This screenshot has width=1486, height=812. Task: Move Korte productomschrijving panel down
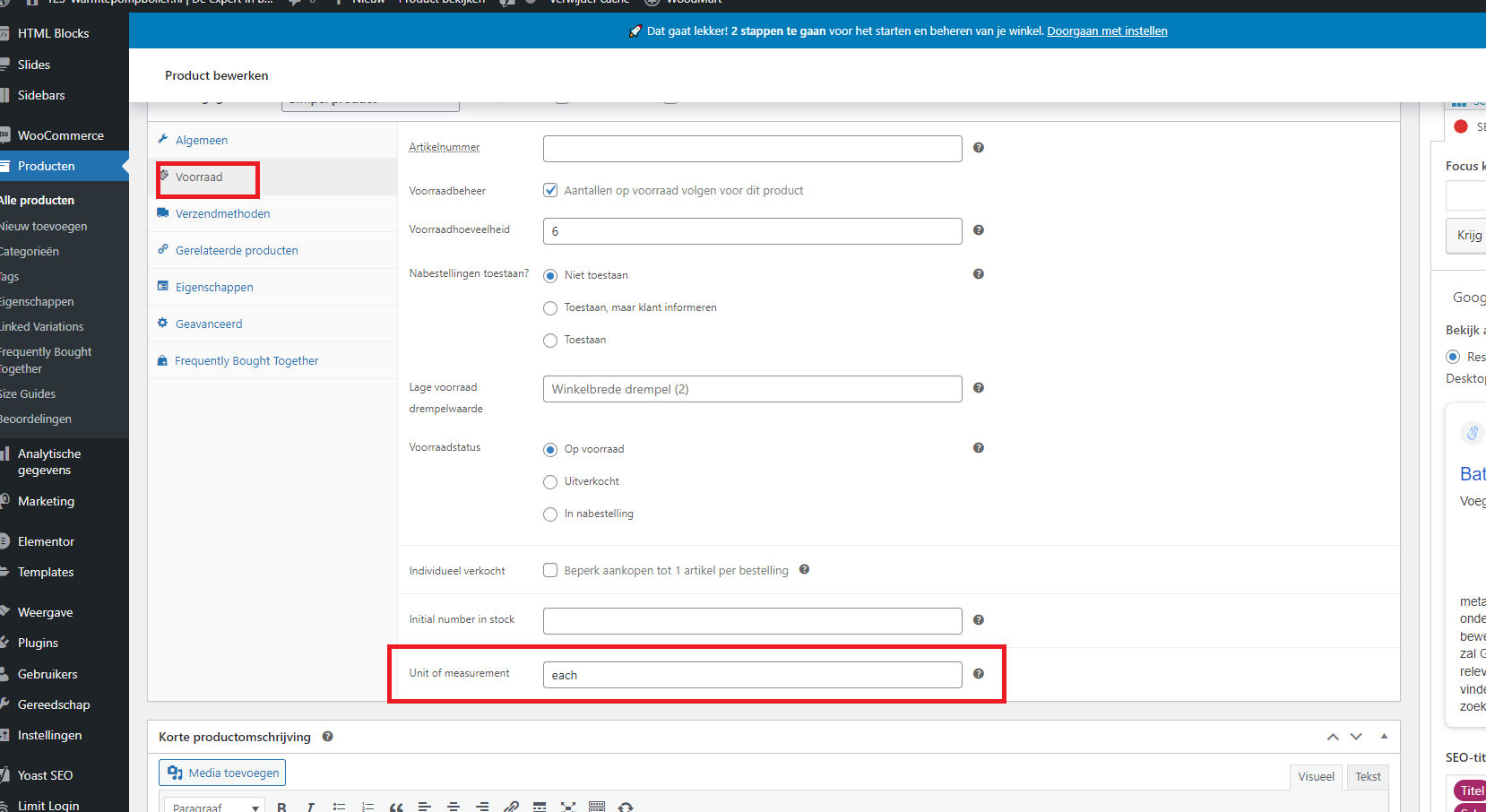coord(1356,737)
